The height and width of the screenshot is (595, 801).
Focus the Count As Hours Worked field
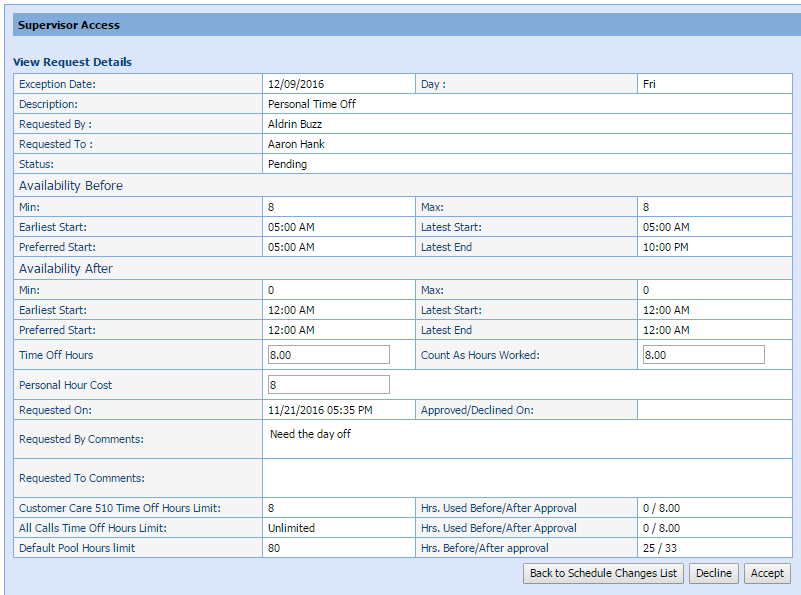[703, 355]
